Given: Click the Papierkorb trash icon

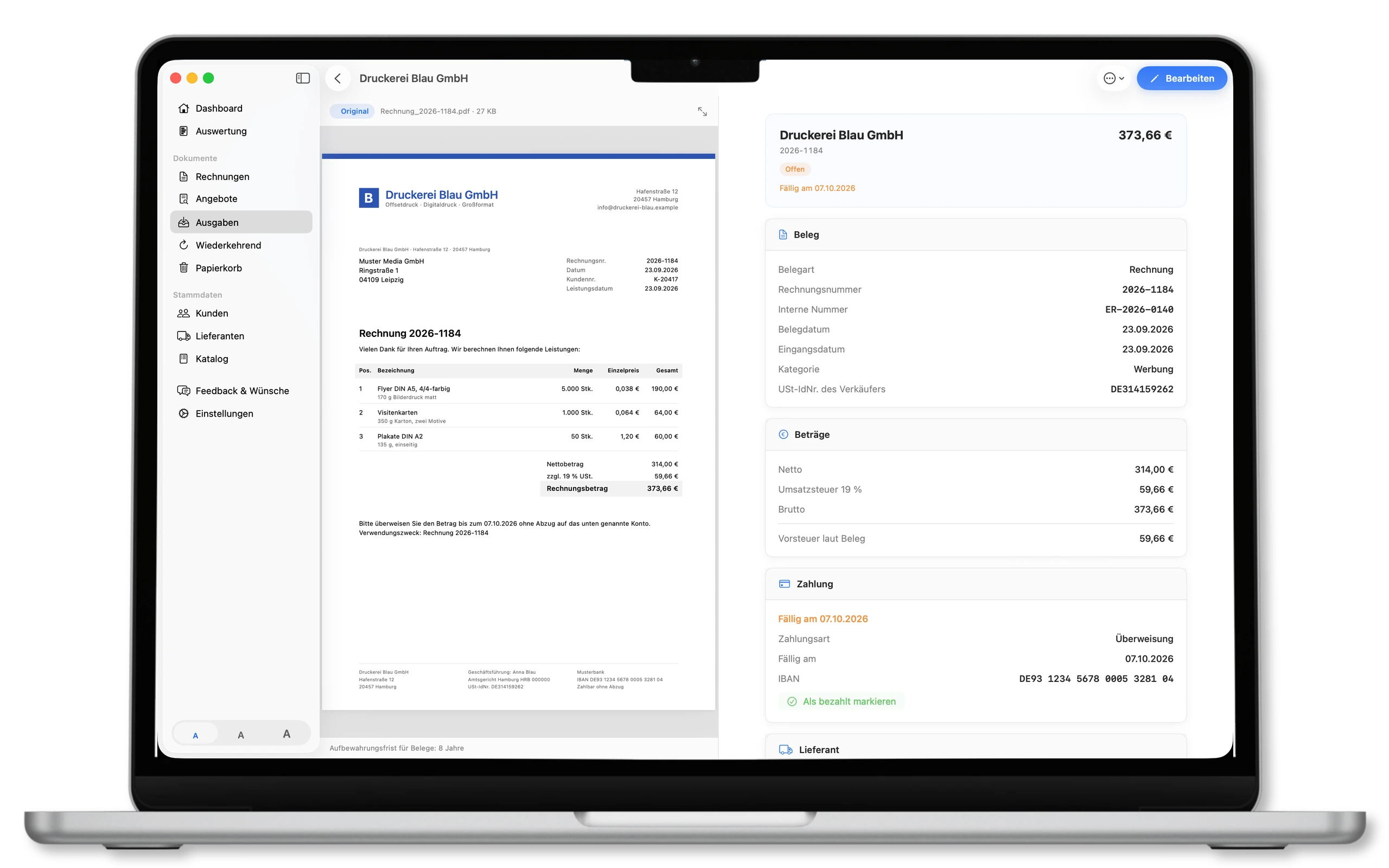Looking at the screenshot, I should 184,268.
